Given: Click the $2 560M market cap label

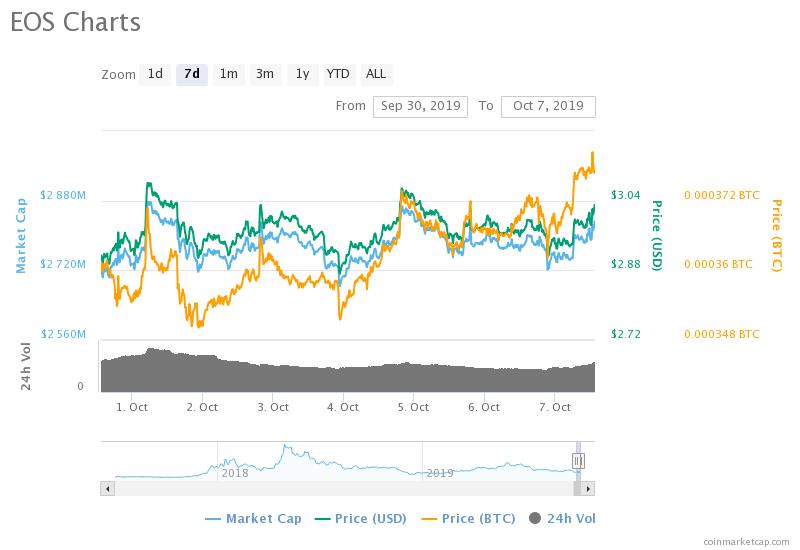Looking at the screenshot, I should (63, 334).
